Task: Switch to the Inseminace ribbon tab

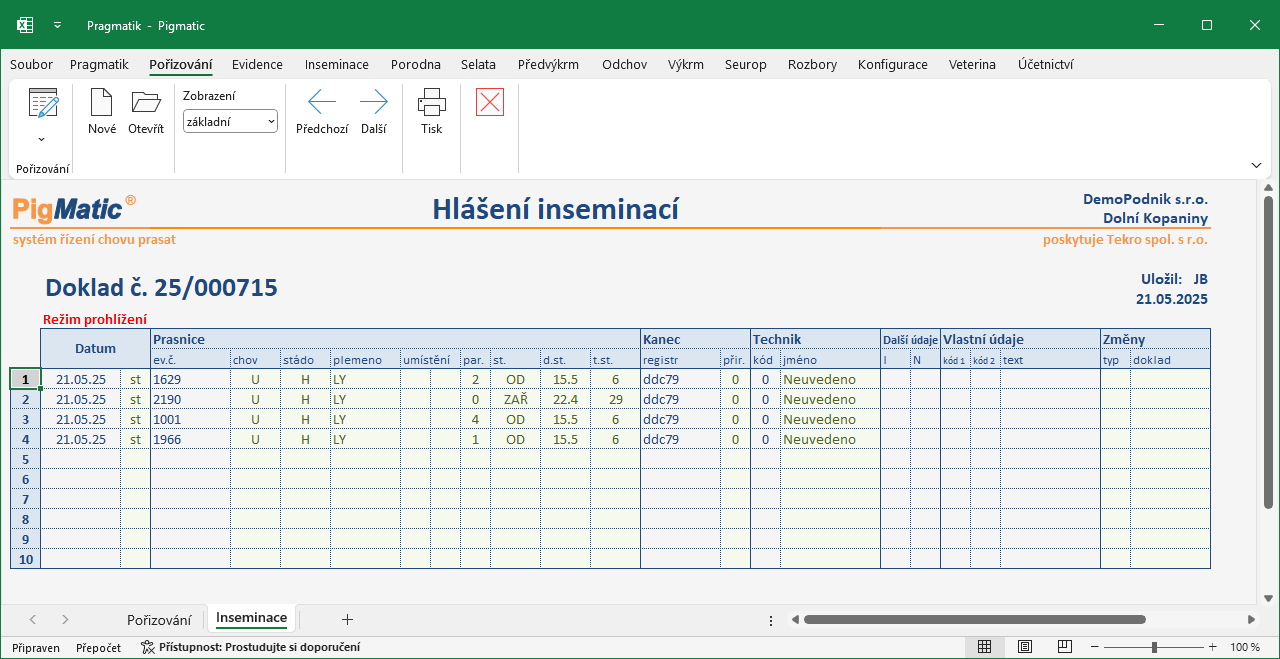Action: pos(337,64)
